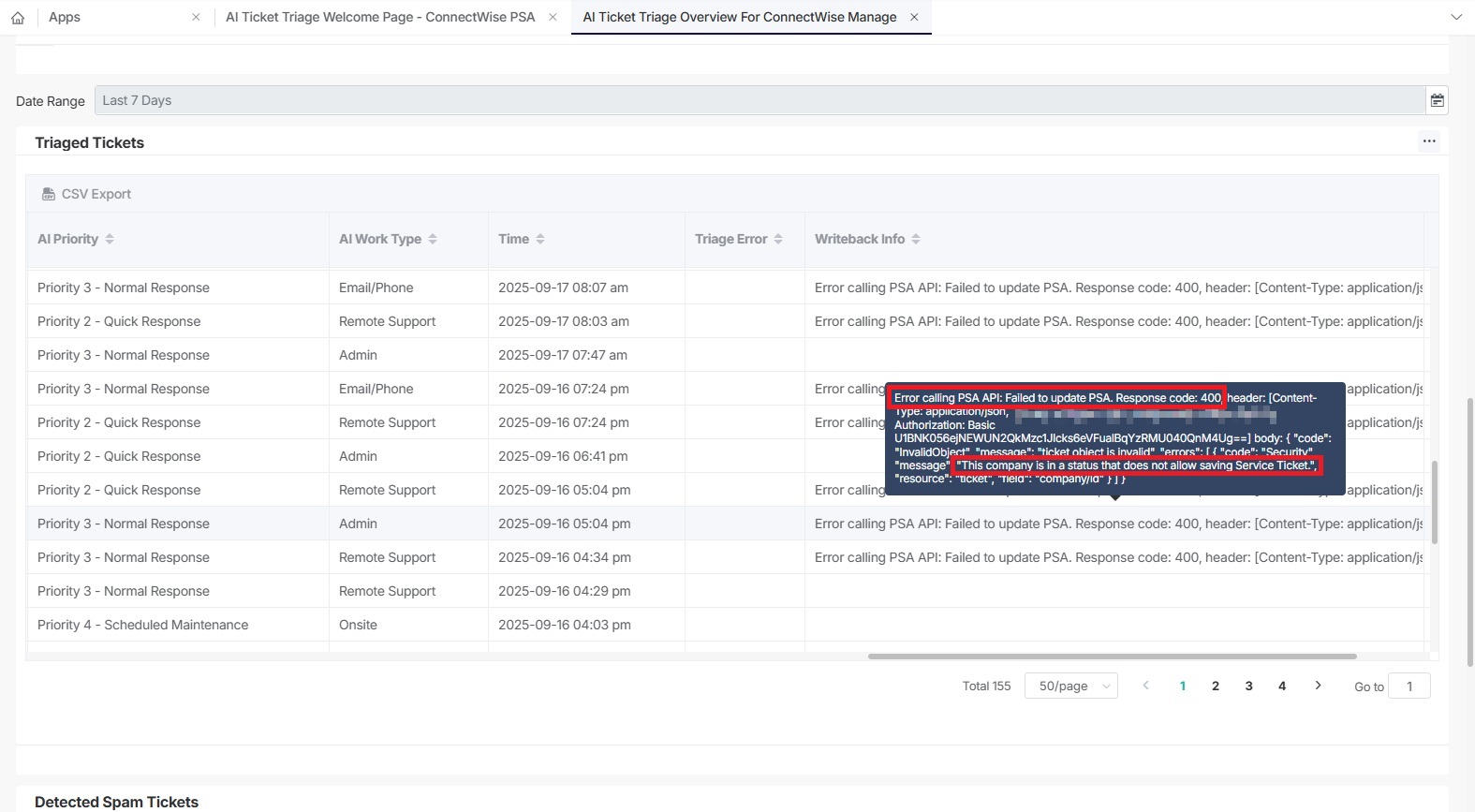This screenshot has width=1475, height=812.
Task: Sort by AI Work Type column
Action: tap(432, 239)
